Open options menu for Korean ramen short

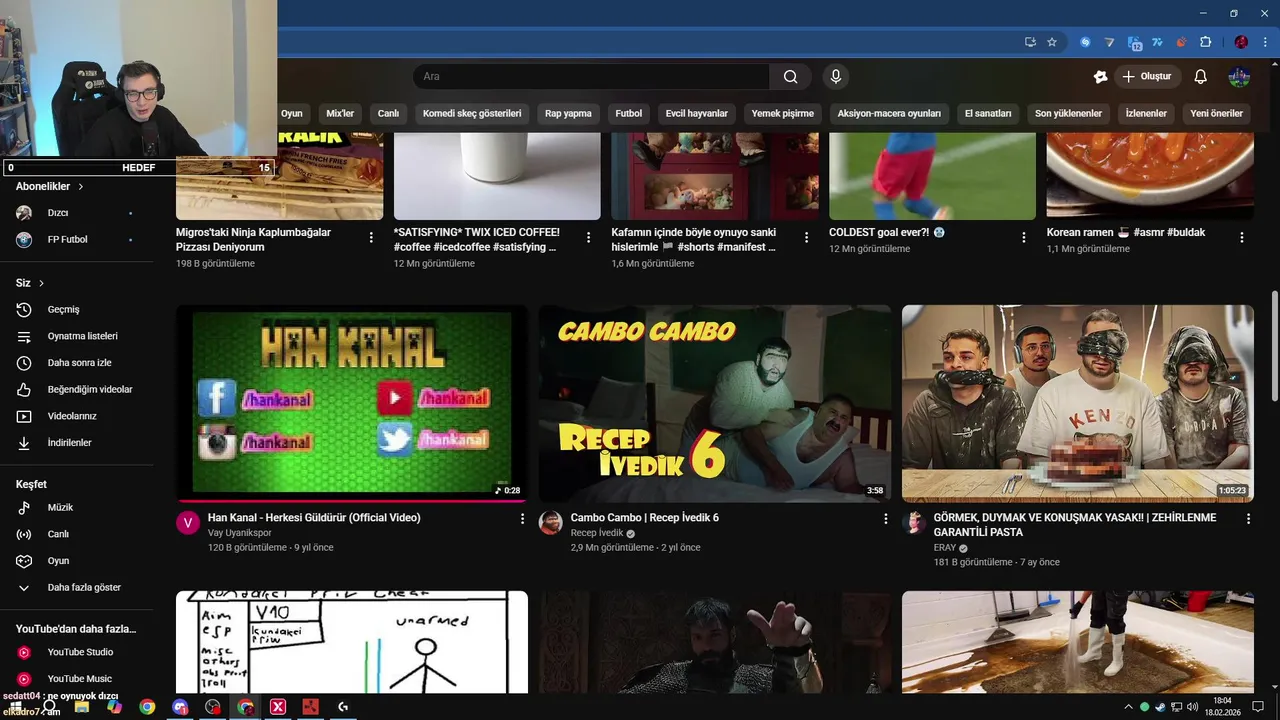tap(1242, 238)
